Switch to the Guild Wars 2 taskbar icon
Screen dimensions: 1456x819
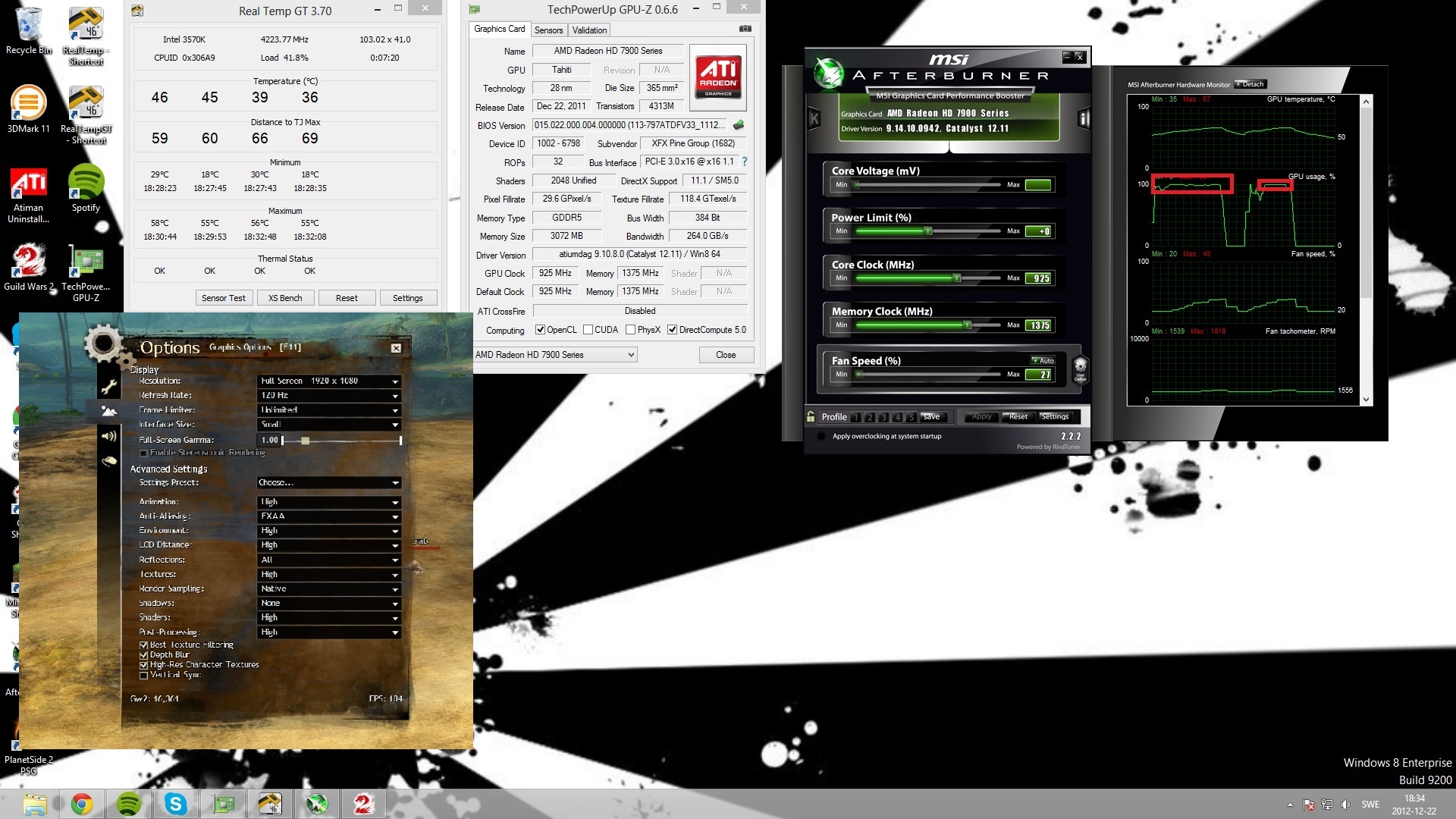tap(364, 804)
